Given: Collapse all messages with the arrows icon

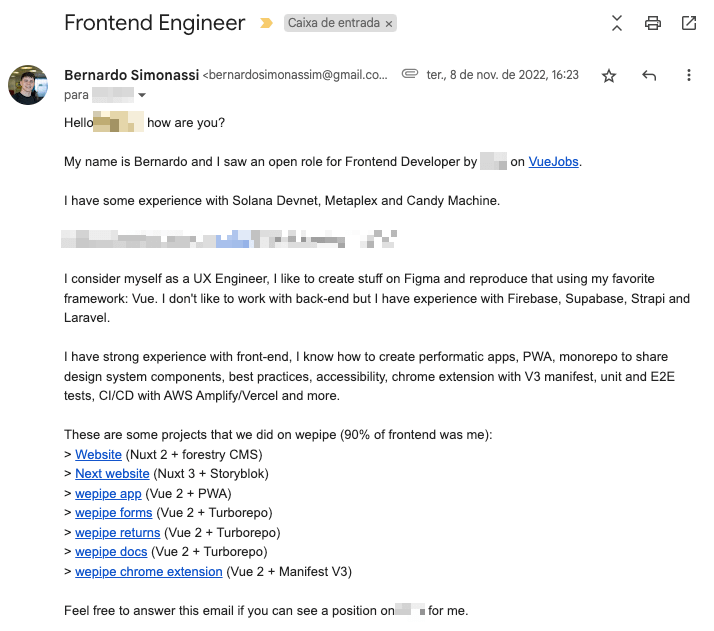Looking at the screenshot, I should pos(617,23).
